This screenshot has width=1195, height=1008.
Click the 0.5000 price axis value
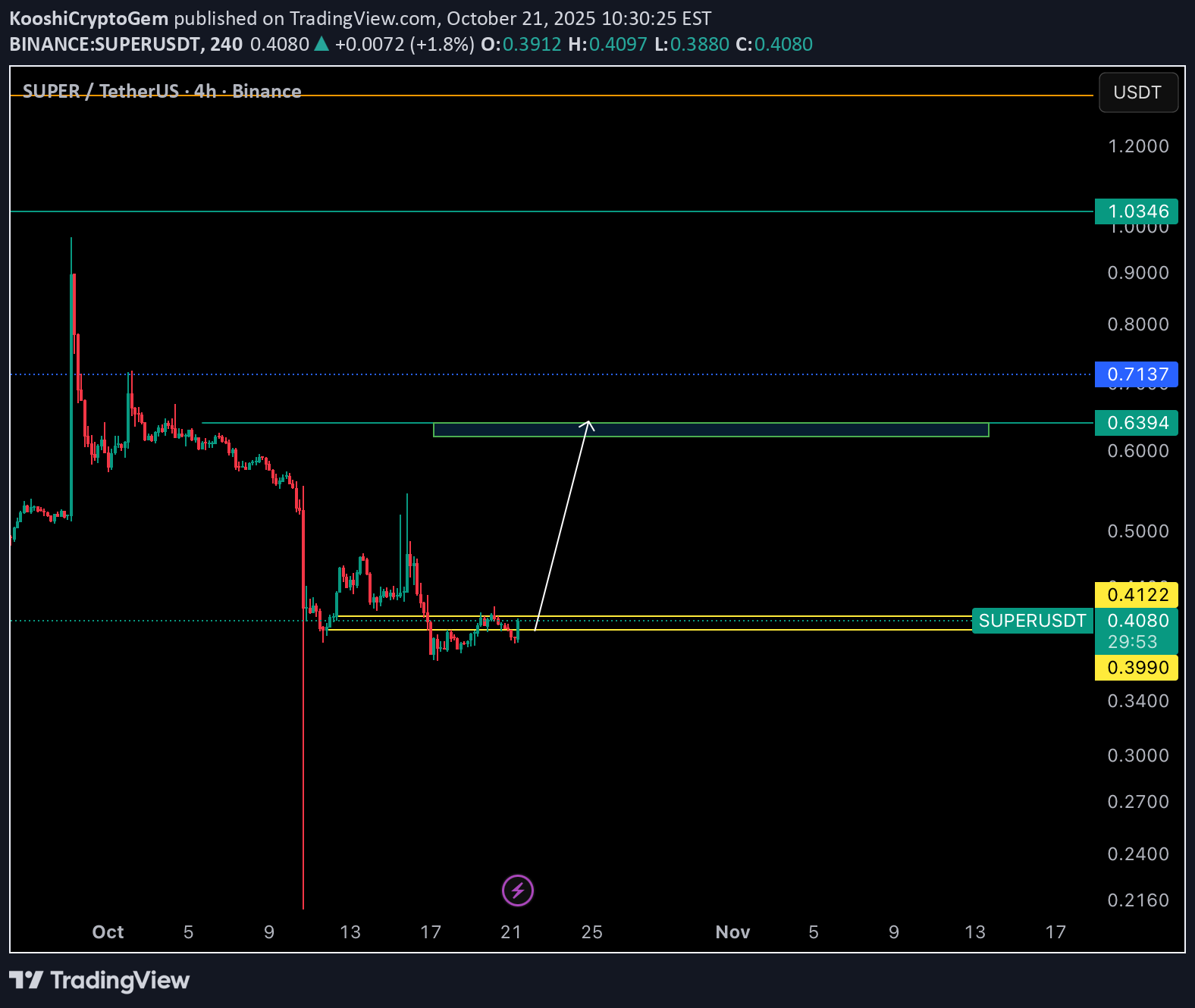click(x=1138, y=531)
